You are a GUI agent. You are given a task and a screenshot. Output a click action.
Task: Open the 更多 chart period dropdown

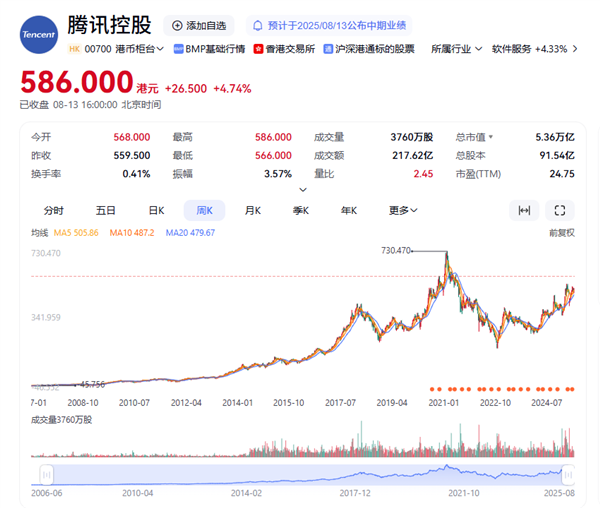click(404, 211)
